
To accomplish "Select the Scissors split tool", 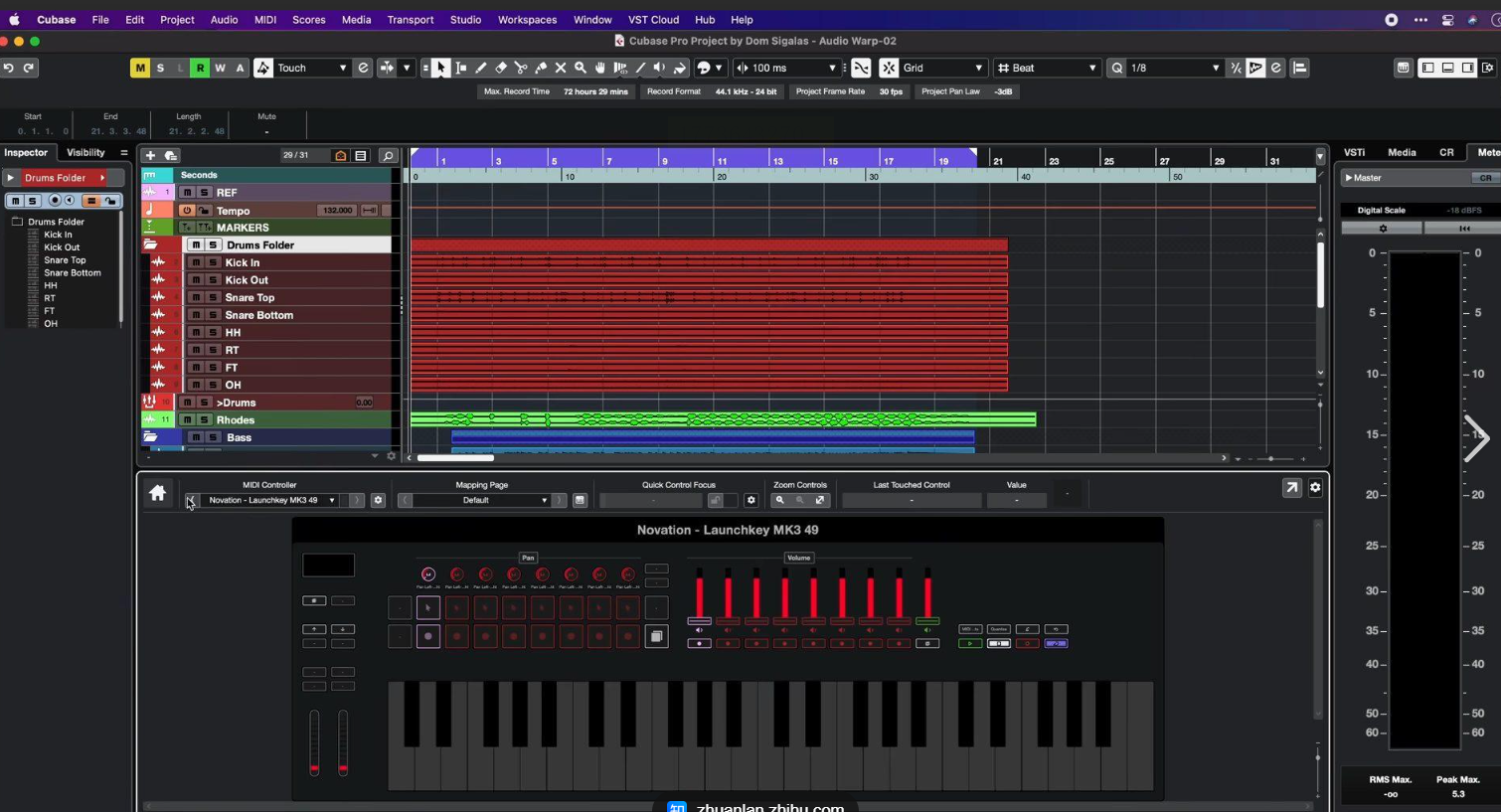I will click(x=521, y=68).
